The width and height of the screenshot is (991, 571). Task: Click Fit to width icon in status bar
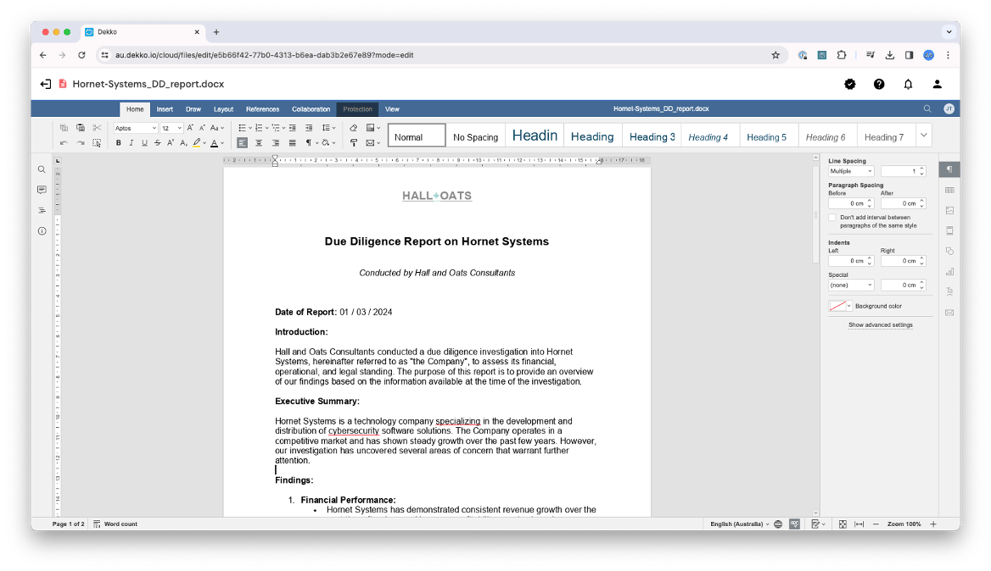(x=859, y=524)
